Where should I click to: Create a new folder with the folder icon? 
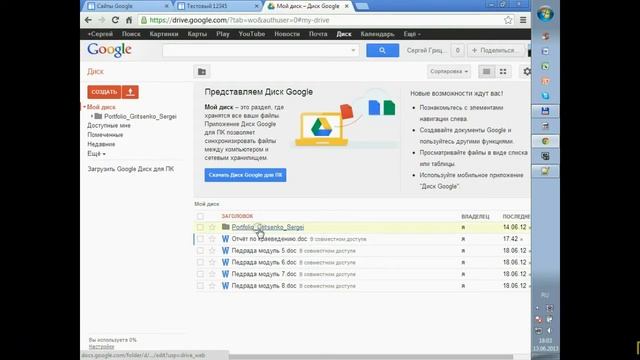point(202,72)
